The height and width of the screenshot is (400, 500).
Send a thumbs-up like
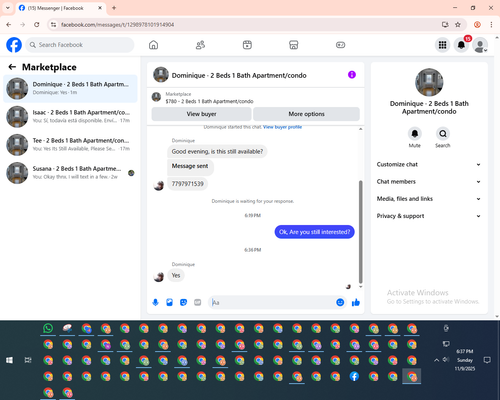point(356,302)
